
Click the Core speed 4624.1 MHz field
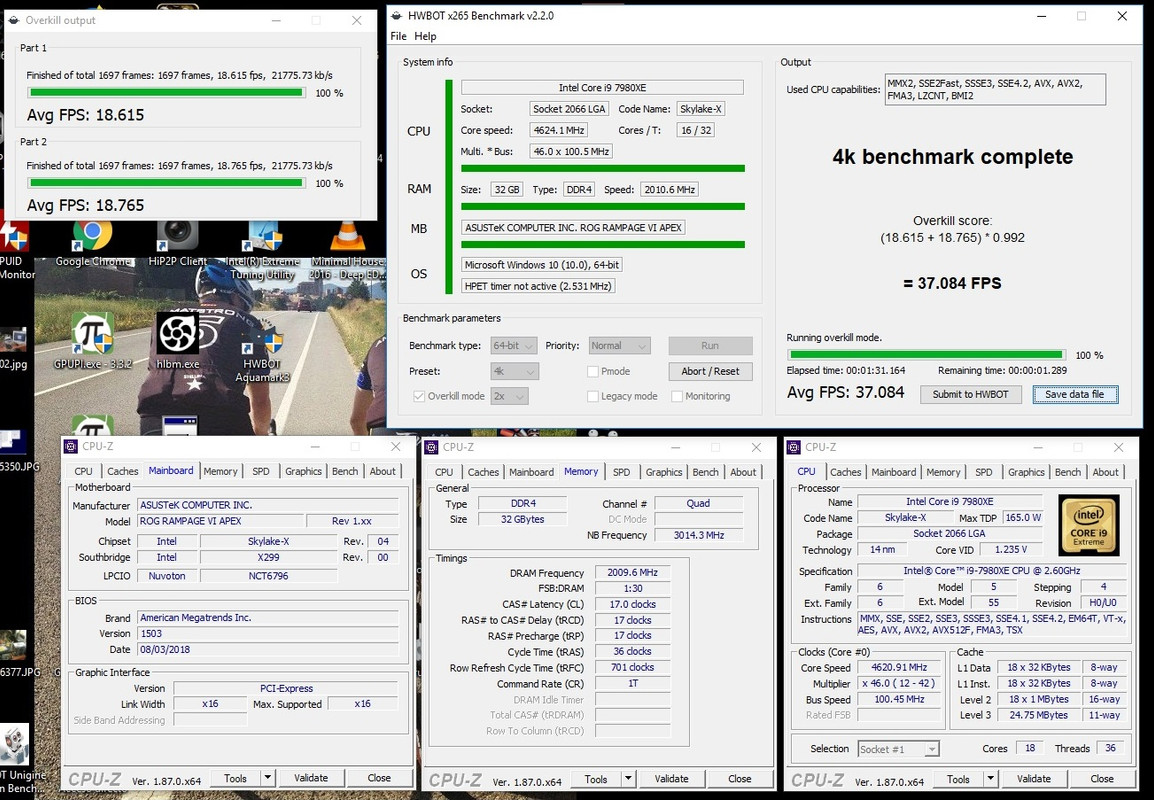click(x=559, y=130)
